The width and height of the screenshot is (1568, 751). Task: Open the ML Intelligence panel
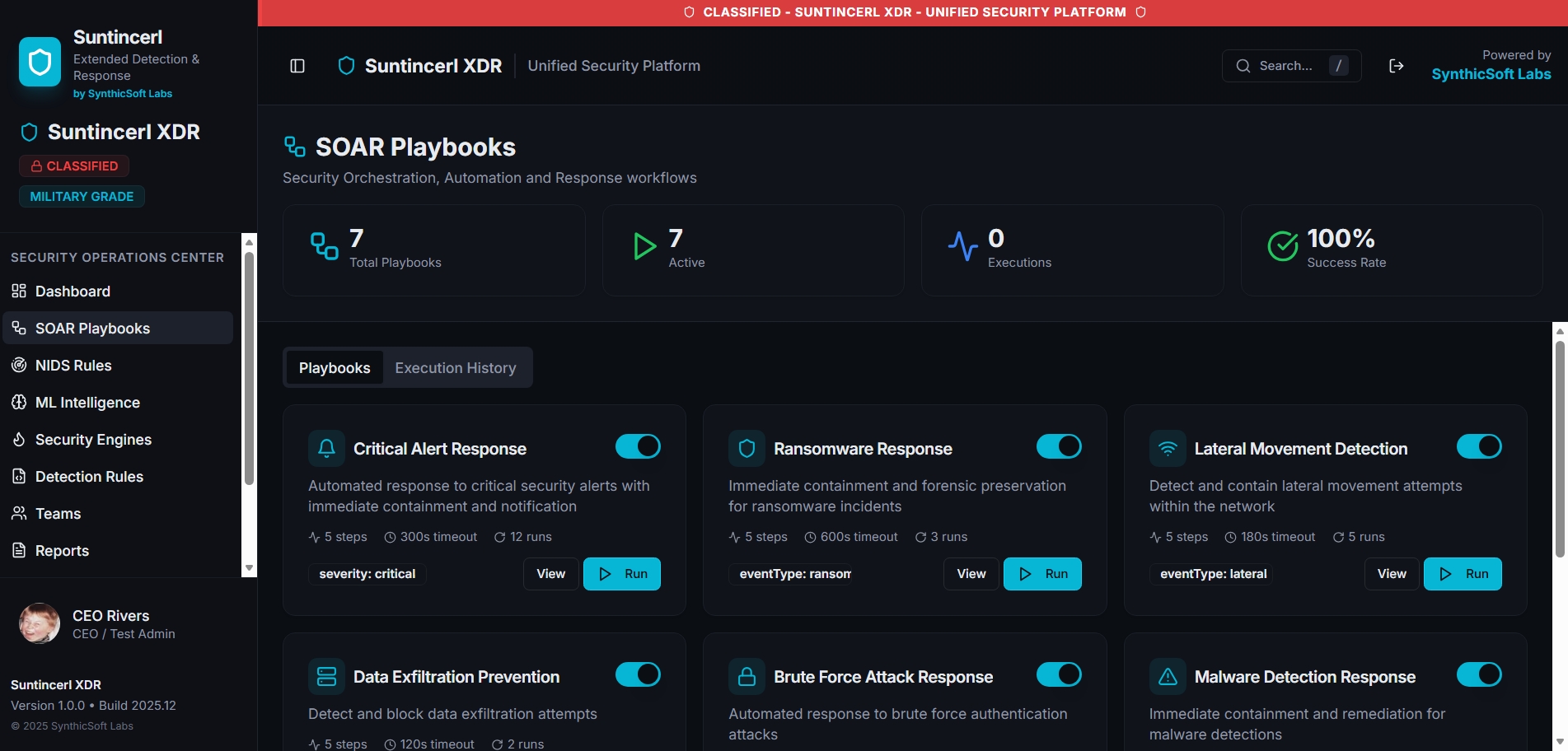(x=87, y=402)
